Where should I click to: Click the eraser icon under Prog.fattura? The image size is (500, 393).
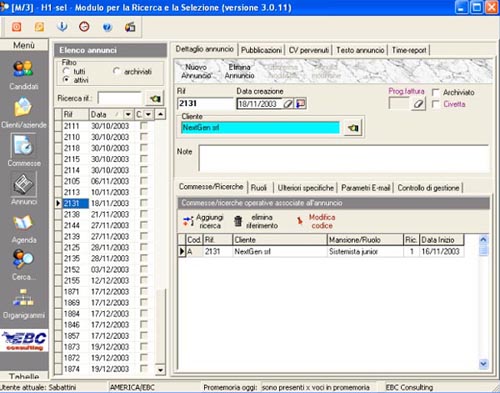418,104
